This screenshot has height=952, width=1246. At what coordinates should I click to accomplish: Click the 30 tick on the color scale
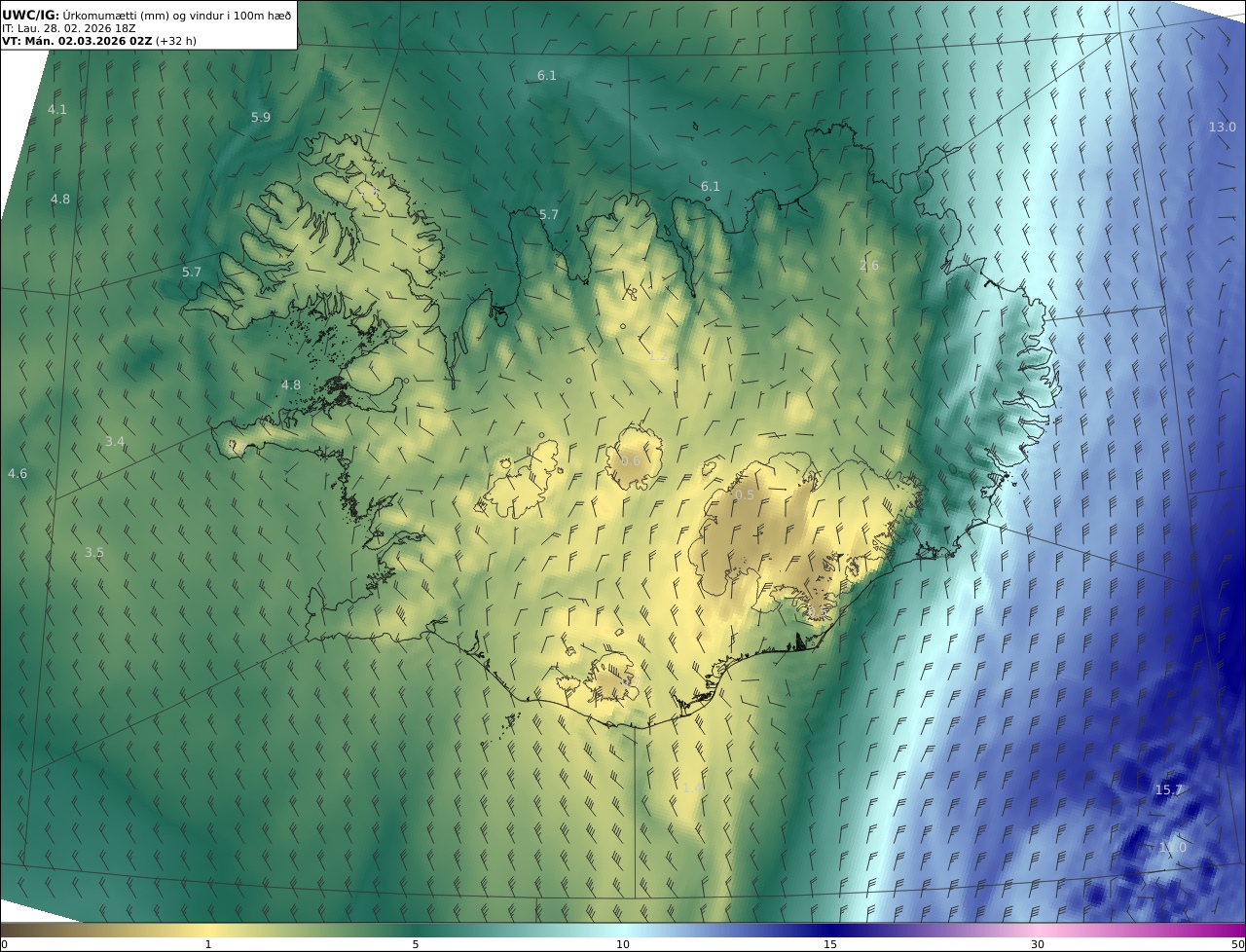[x=1038, y=944]
